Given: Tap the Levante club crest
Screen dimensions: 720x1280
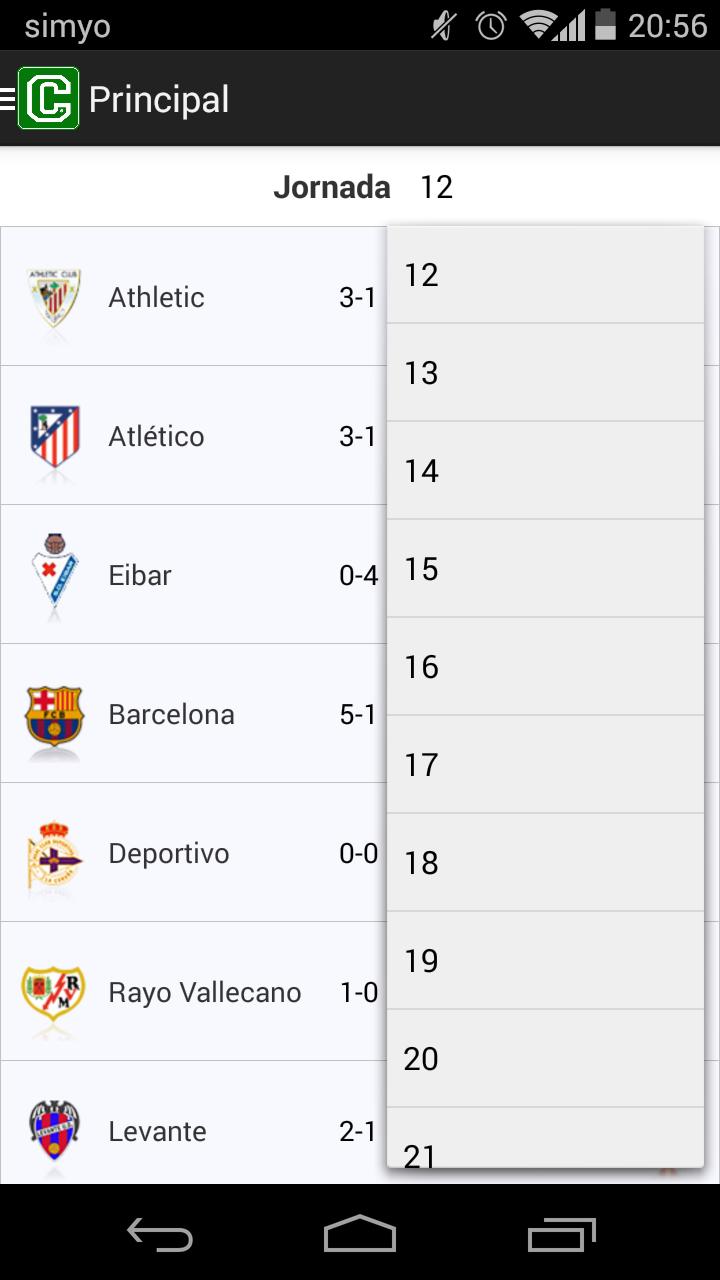Looking at the screenshot, I should click(x=54, y=1131).
